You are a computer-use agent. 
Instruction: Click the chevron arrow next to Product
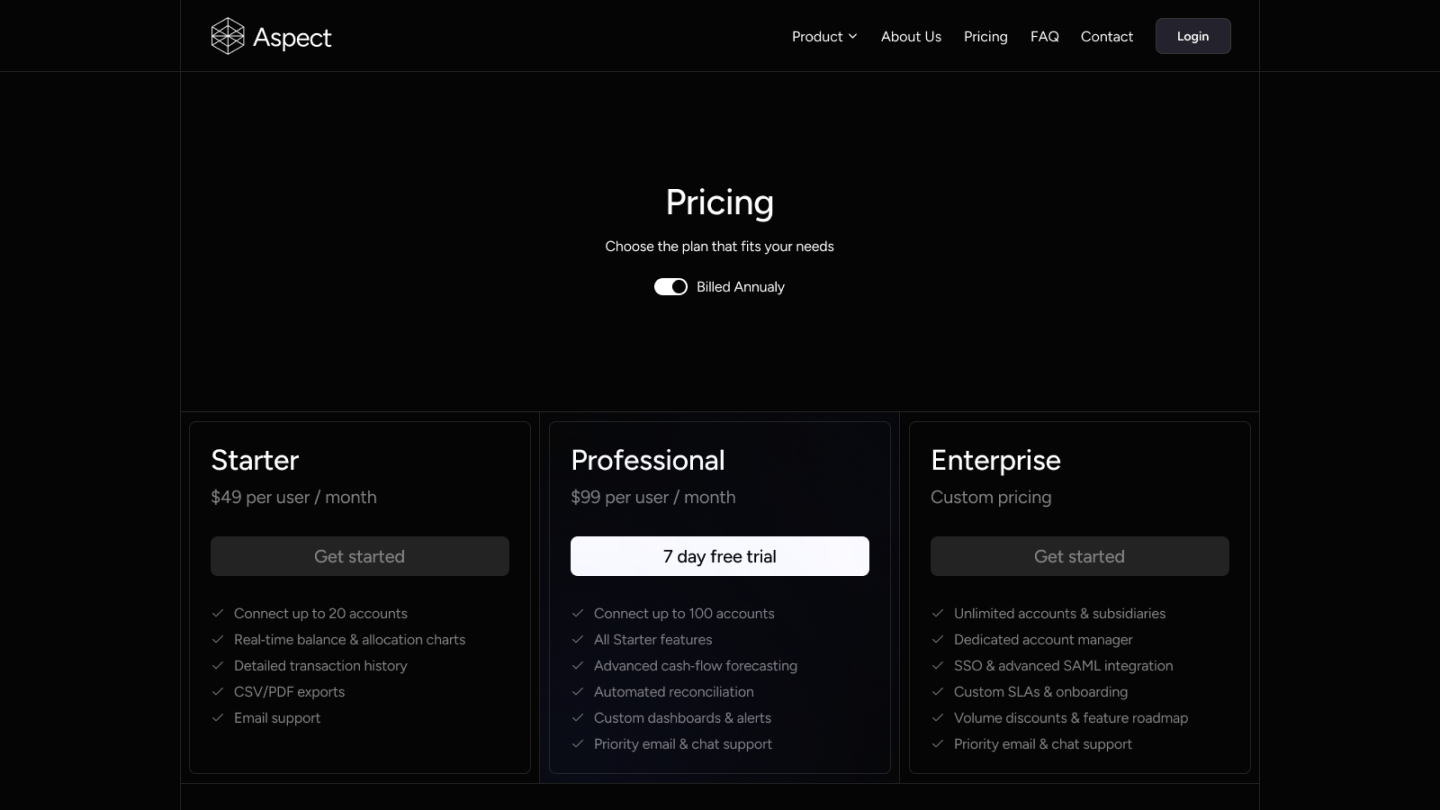(x=853, y=37)
